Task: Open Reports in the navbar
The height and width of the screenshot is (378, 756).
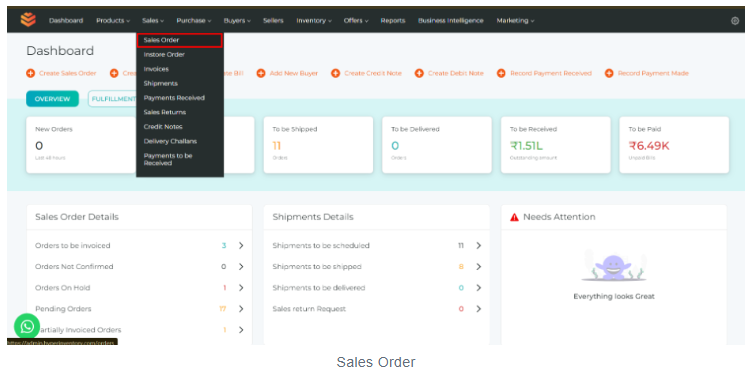Action: coord(392,21)
